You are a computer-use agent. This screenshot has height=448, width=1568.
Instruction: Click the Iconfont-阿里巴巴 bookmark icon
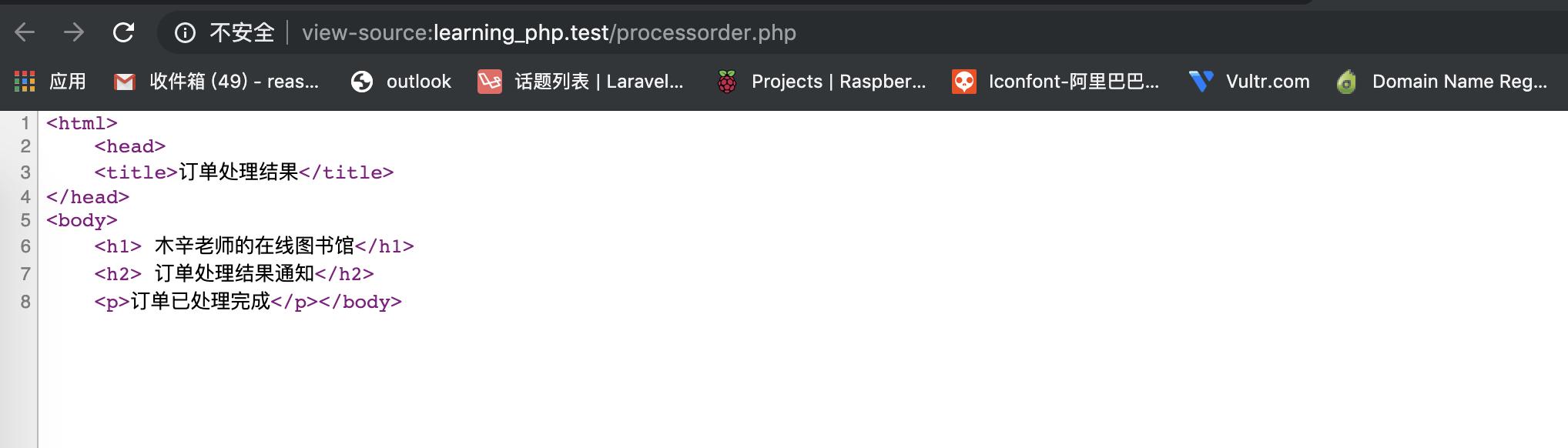pos(962,81)
